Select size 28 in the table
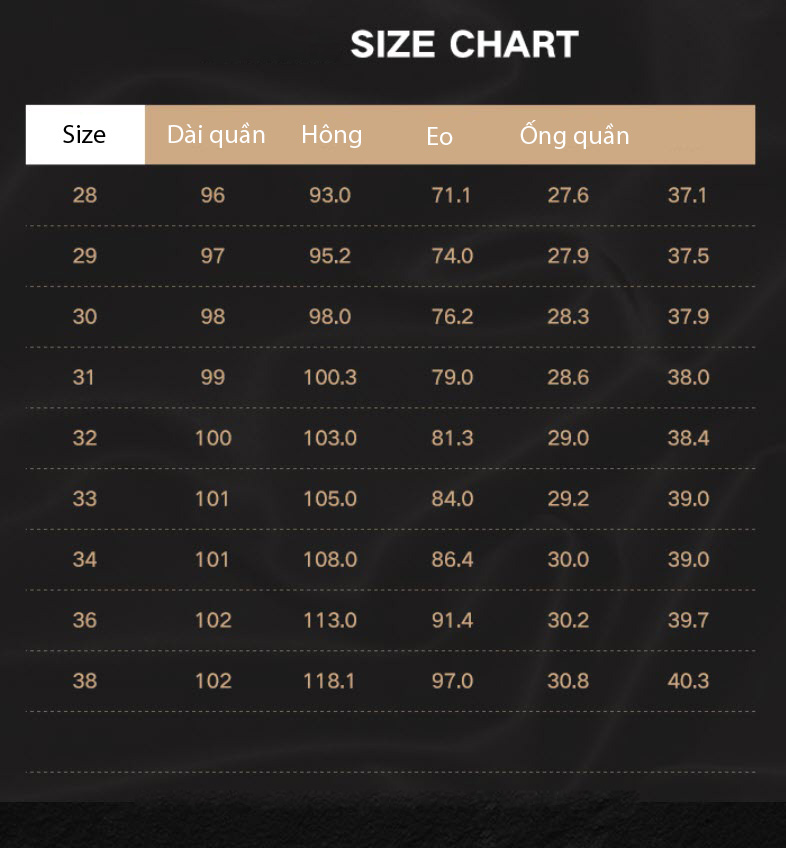This screenshot has height=848, width=786. point(85,195)
